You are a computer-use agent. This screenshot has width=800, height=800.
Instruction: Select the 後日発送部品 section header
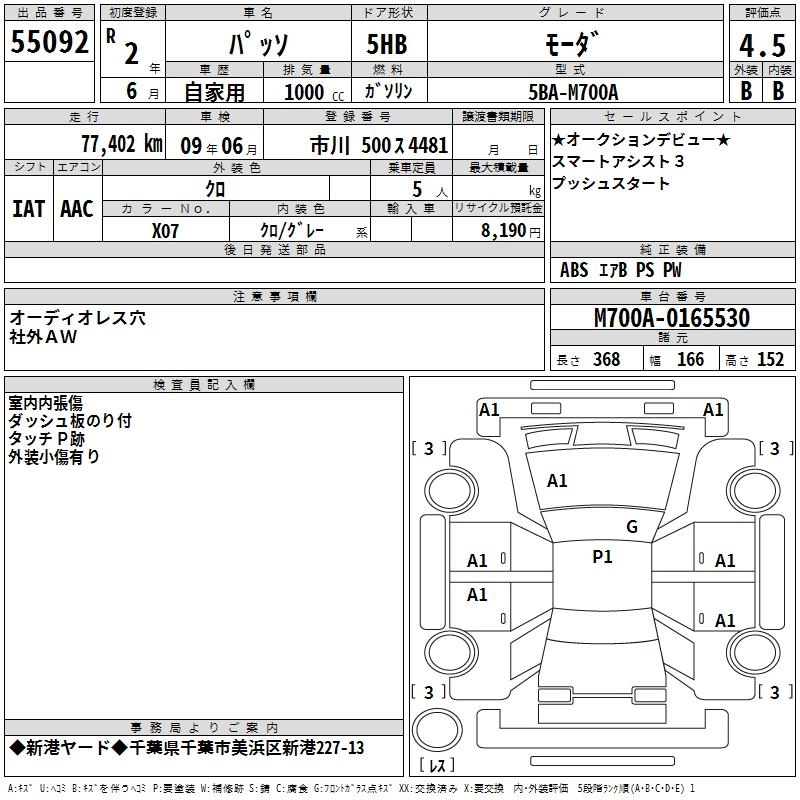(274, 249)
